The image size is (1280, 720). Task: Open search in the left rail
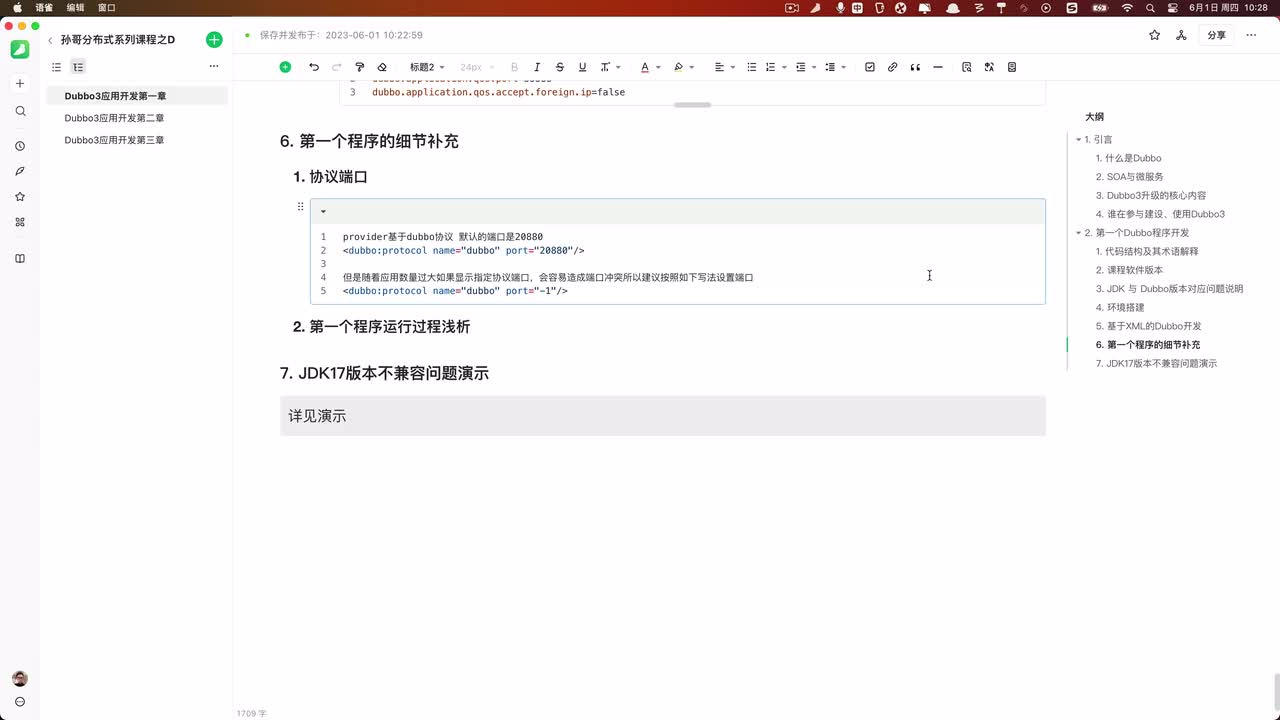20,111
